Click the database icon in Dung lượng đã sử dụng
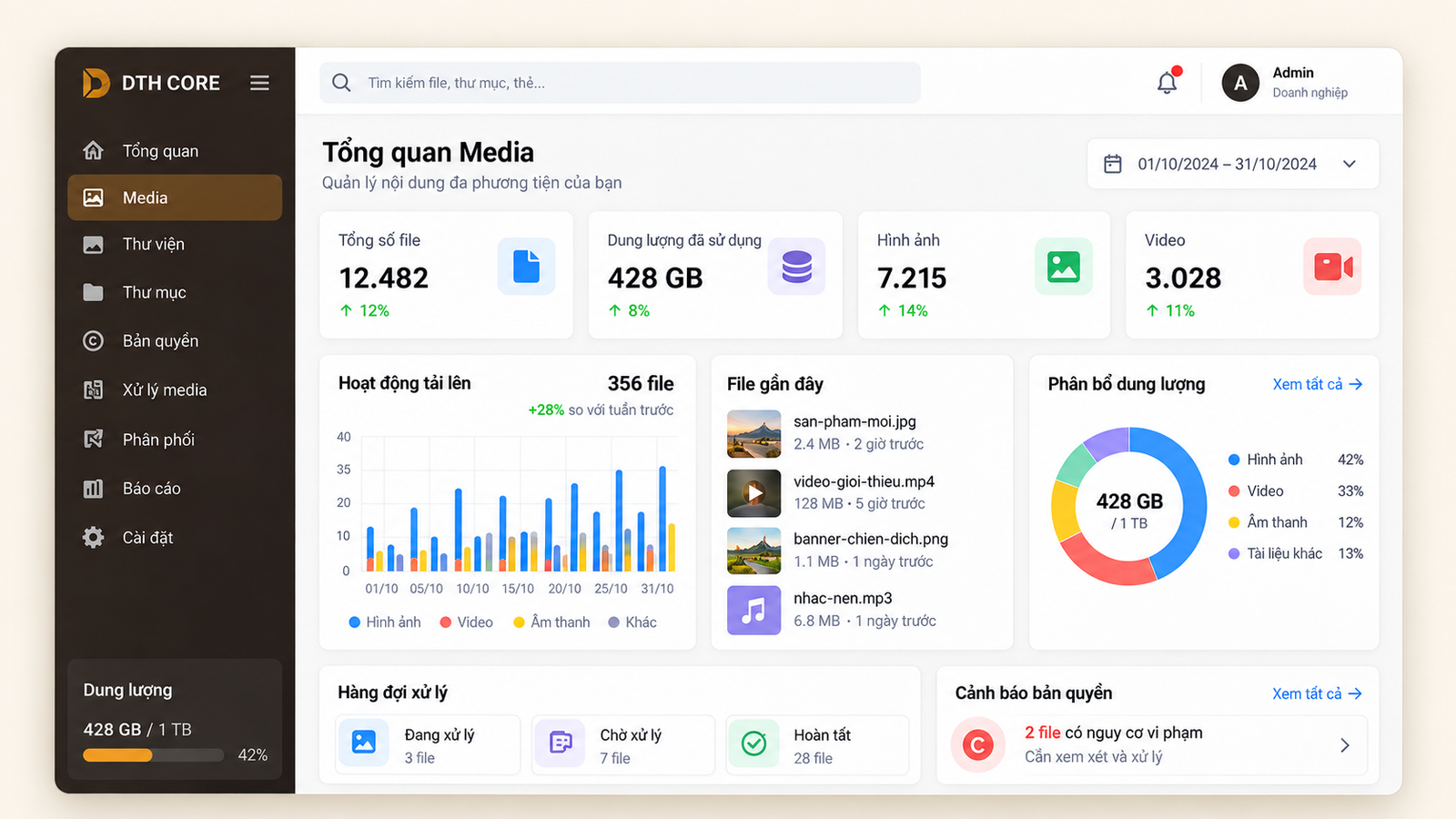Viewport: 1456px width, 819px height. point(796,267)
